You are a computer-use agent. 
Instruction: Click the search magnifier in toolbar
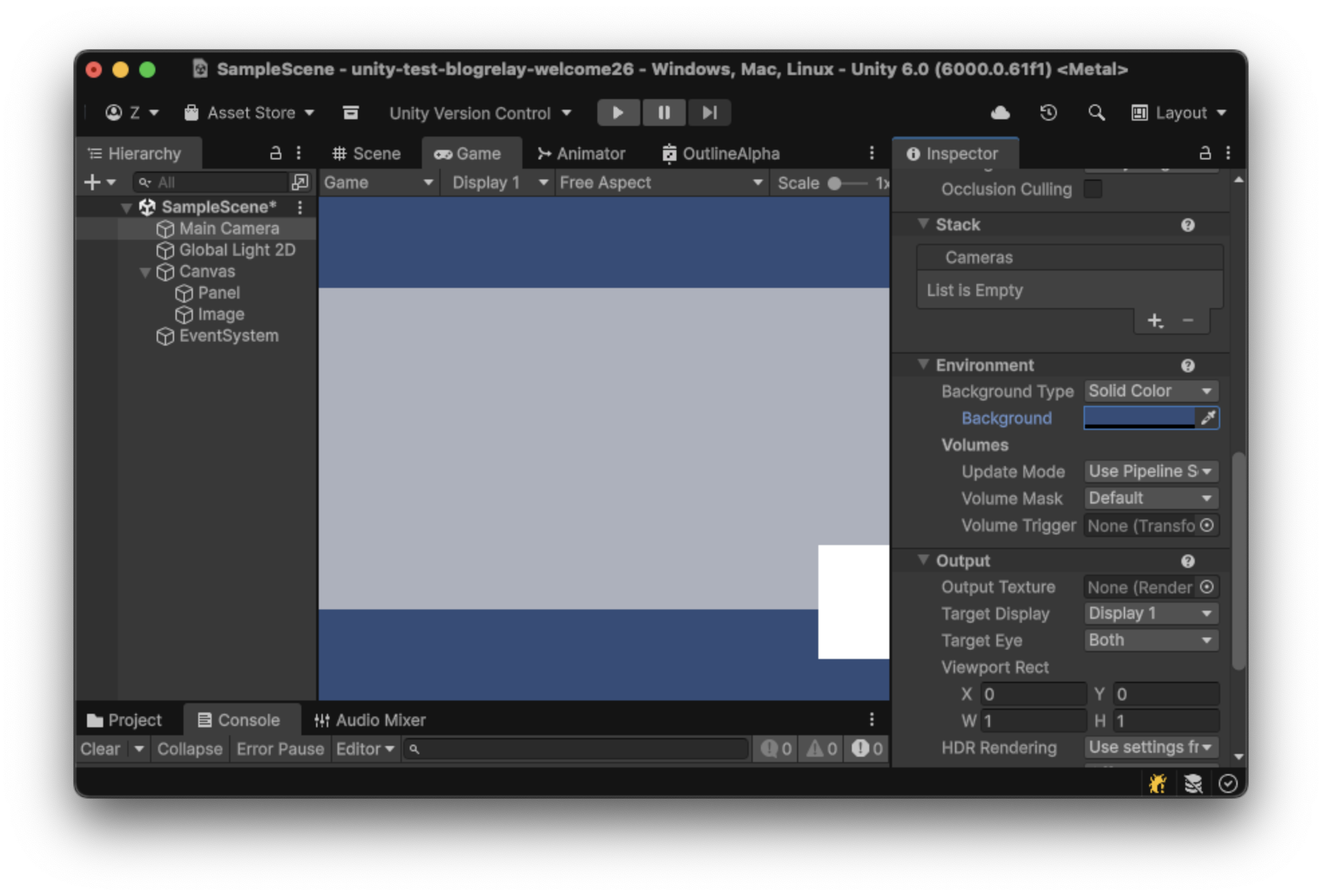click(1096, 113)
